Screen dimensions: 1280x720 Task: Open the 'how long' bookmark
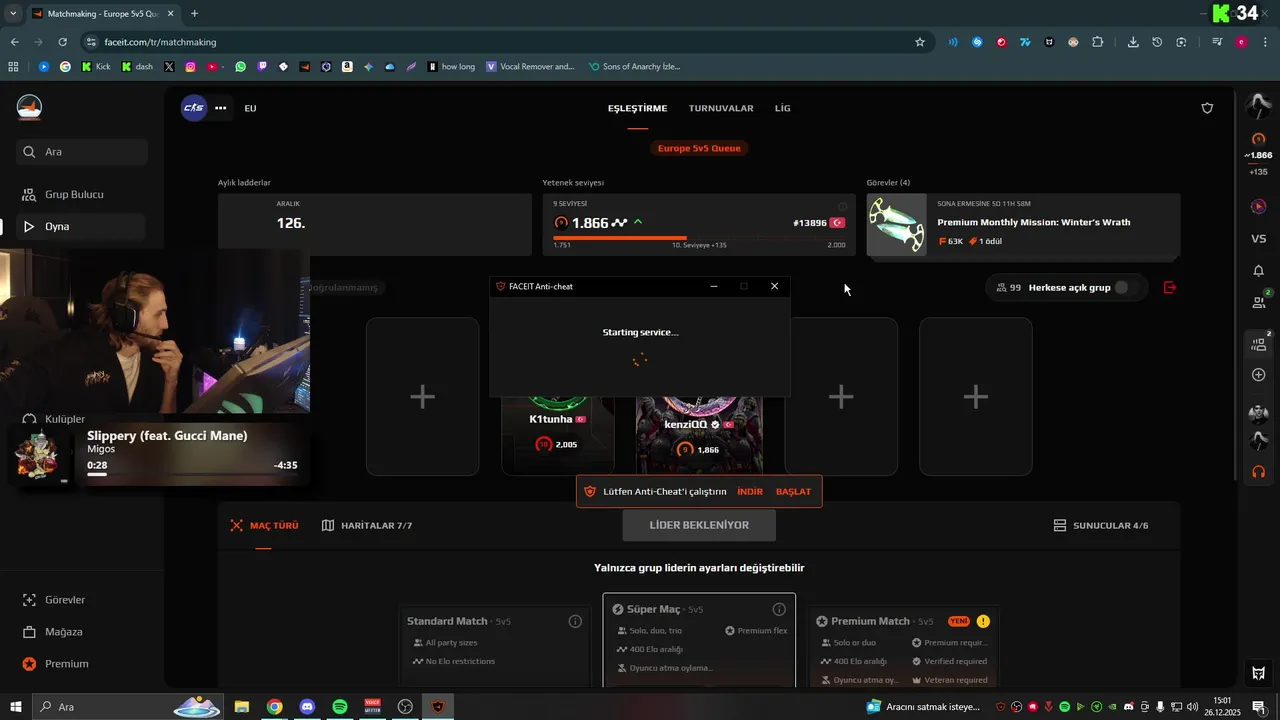(451, 67)
